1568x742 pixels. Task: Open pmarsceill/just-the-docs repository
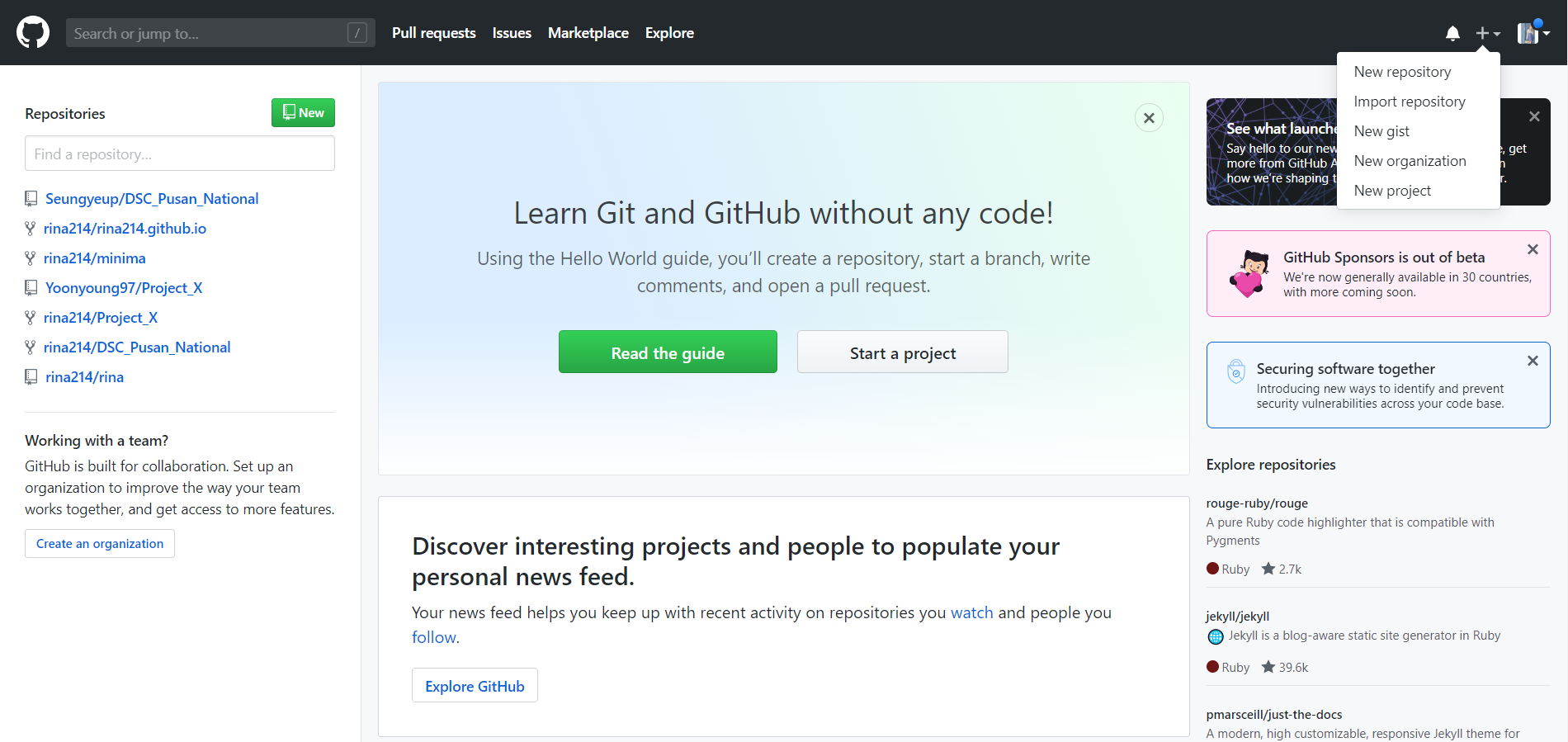pos(1274,715)
